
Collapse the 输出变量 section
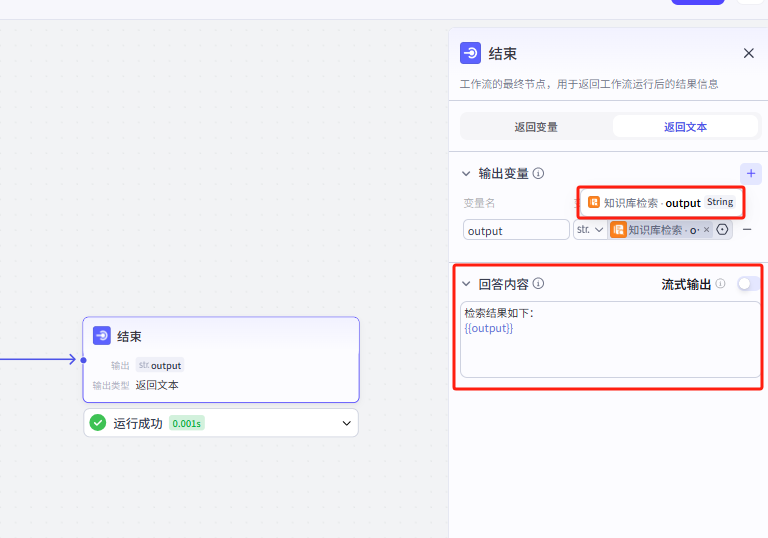465,173
